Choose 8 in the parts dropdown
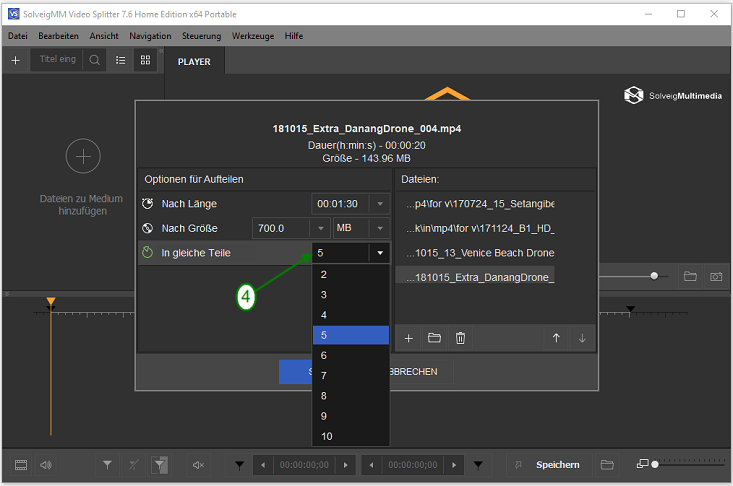This screenshot has width=733, height=486. coord(351,396)
